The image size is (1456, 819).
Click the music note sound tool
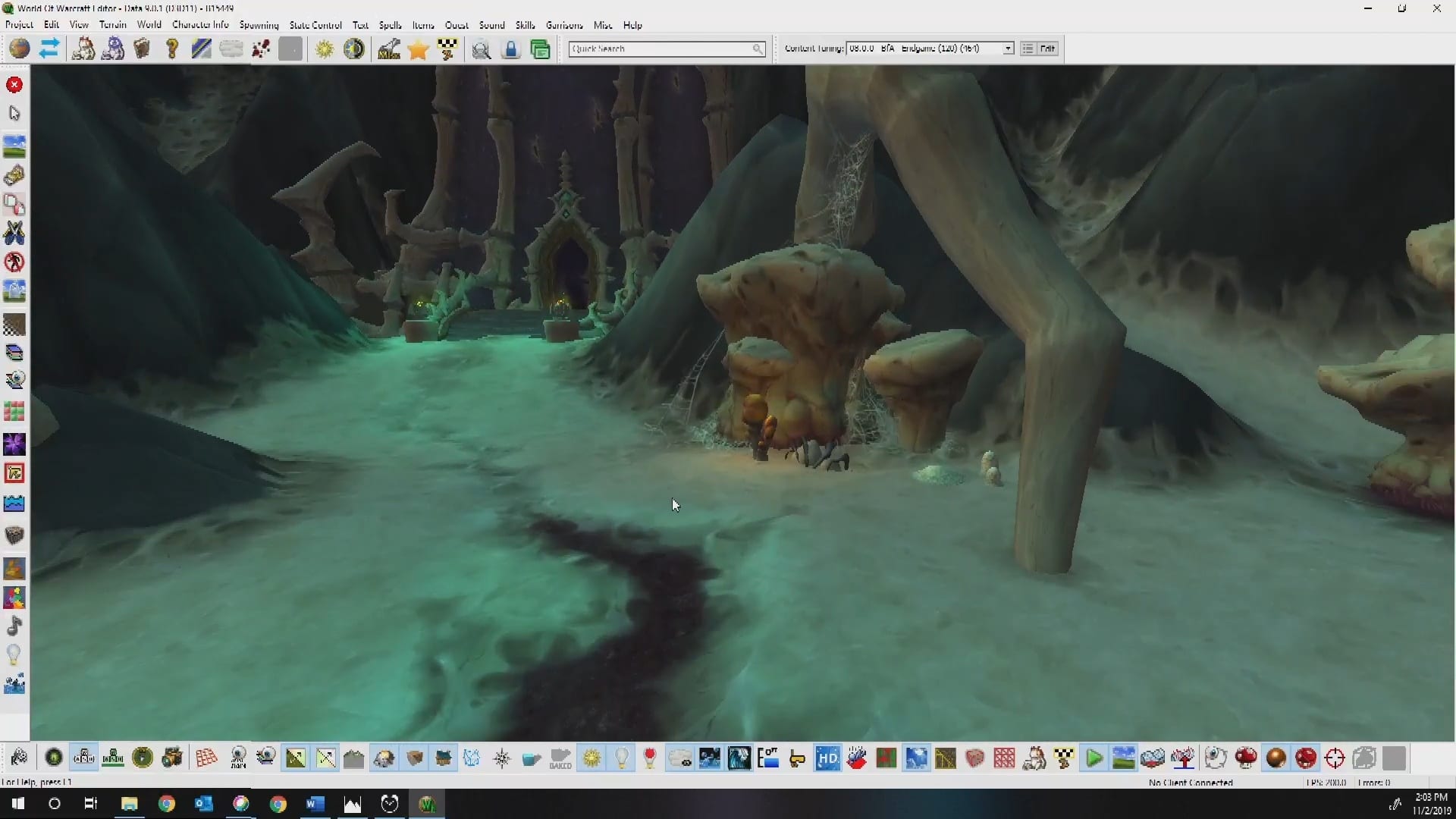14,626
